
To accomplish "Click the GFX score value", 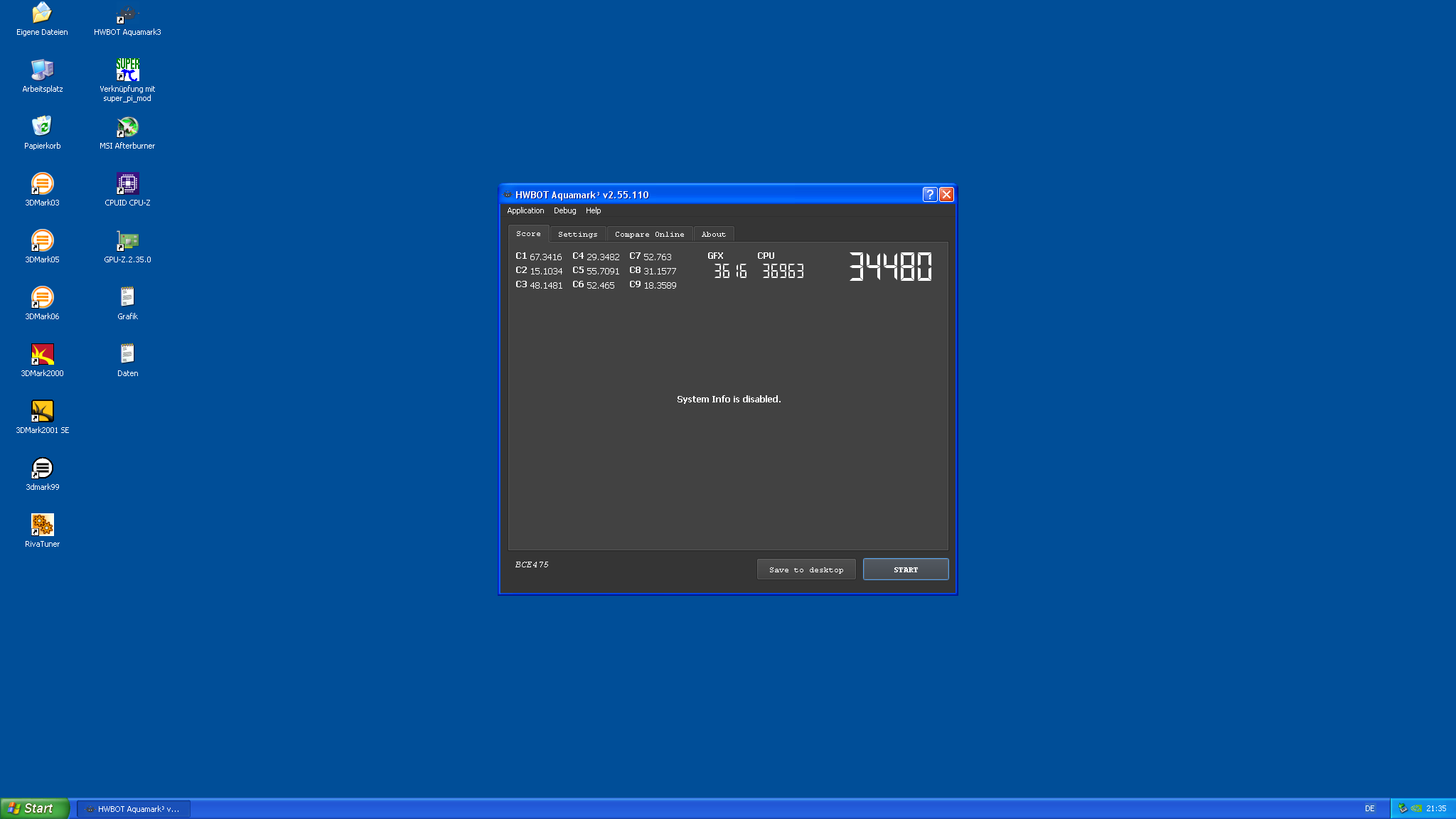I will (730, 271).
